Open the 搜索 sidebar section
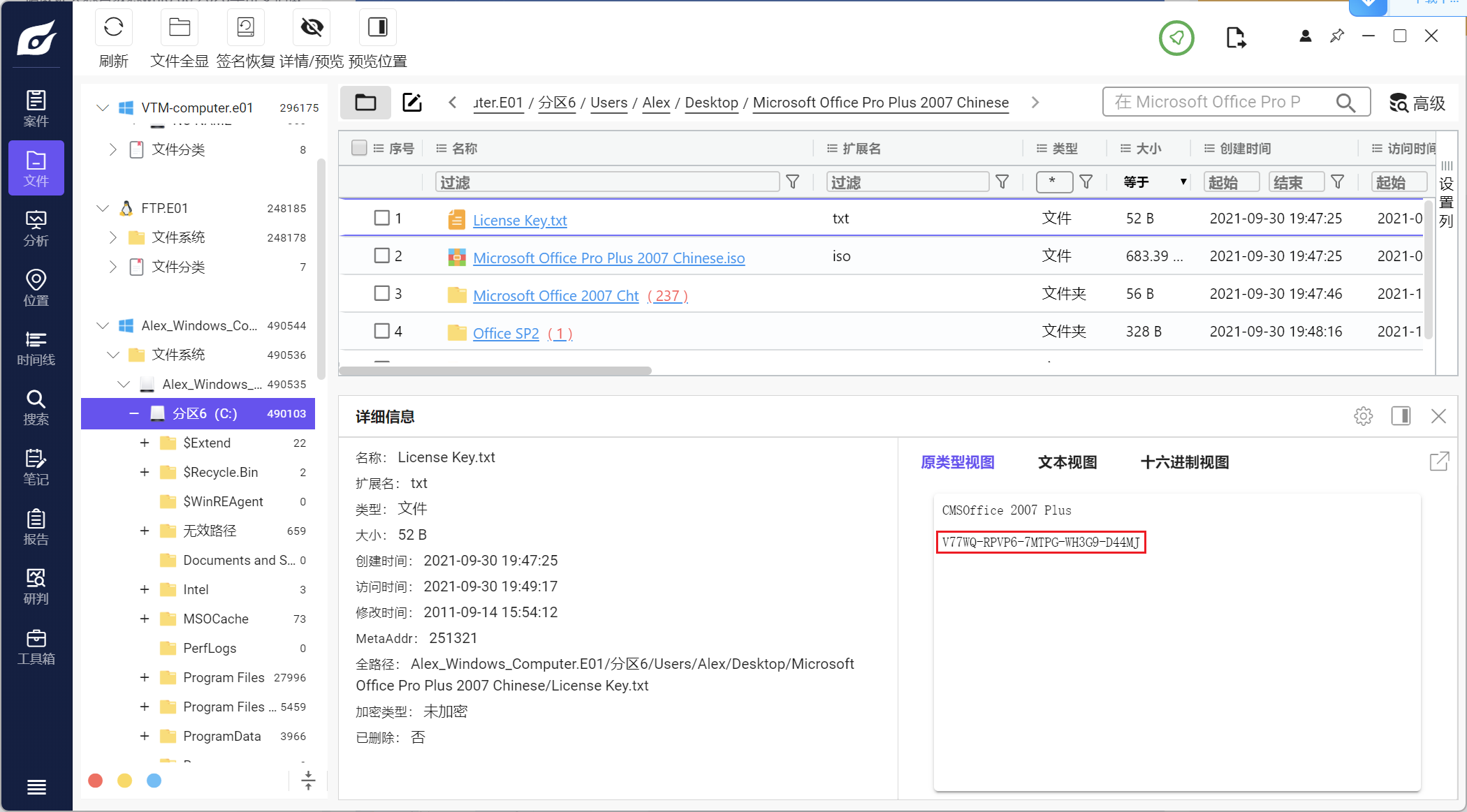The image size is (1467, 812). tap(36, 407)
